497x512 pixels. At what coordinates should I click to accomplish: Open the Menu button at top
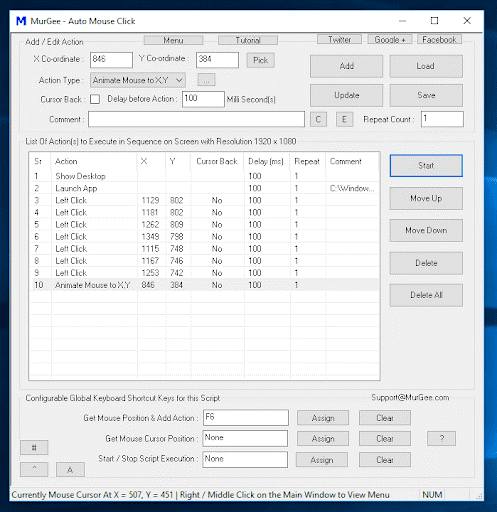click(173, 40)
